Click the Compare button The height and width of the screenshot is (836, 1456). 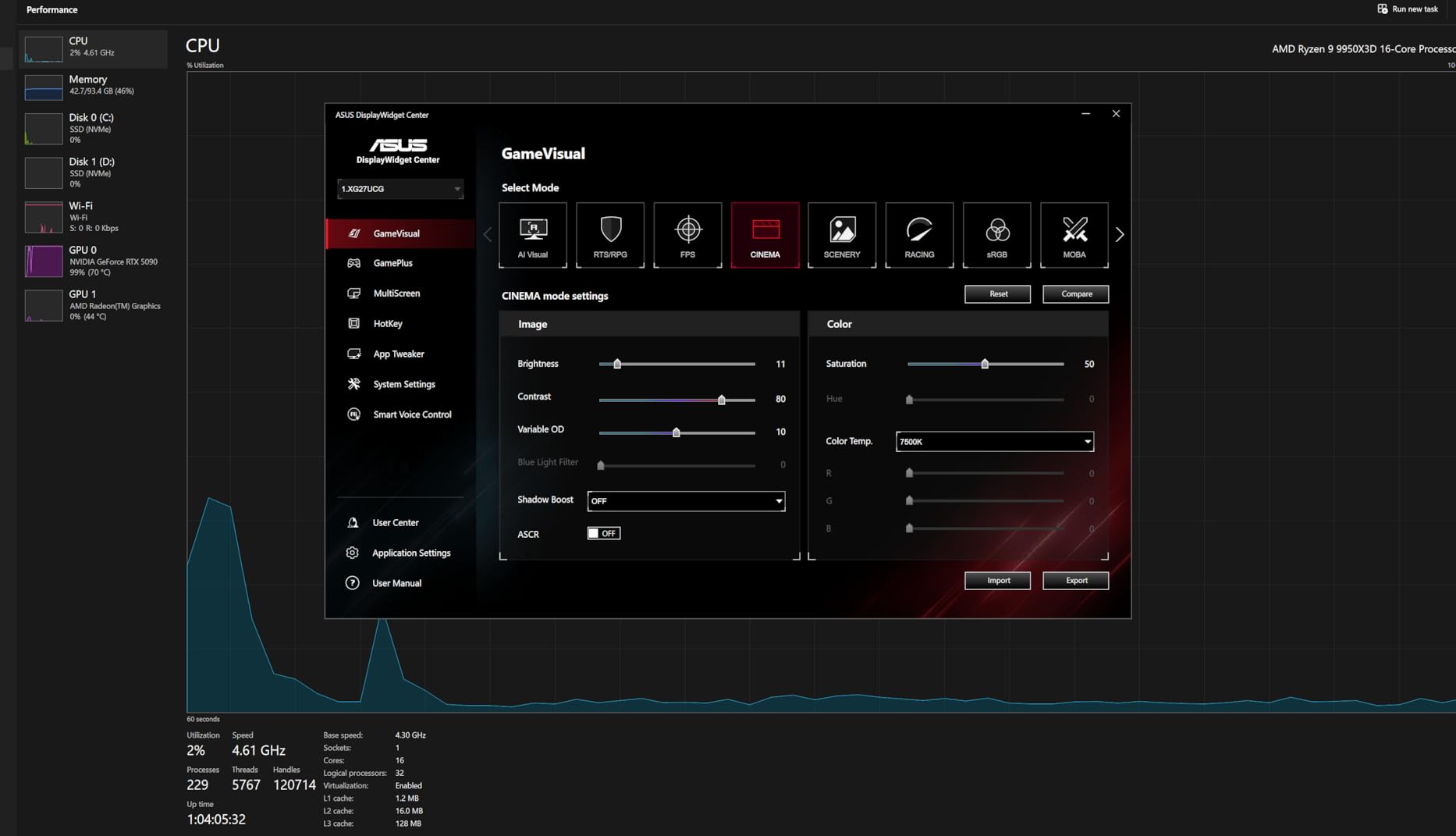coord(1076,294)
